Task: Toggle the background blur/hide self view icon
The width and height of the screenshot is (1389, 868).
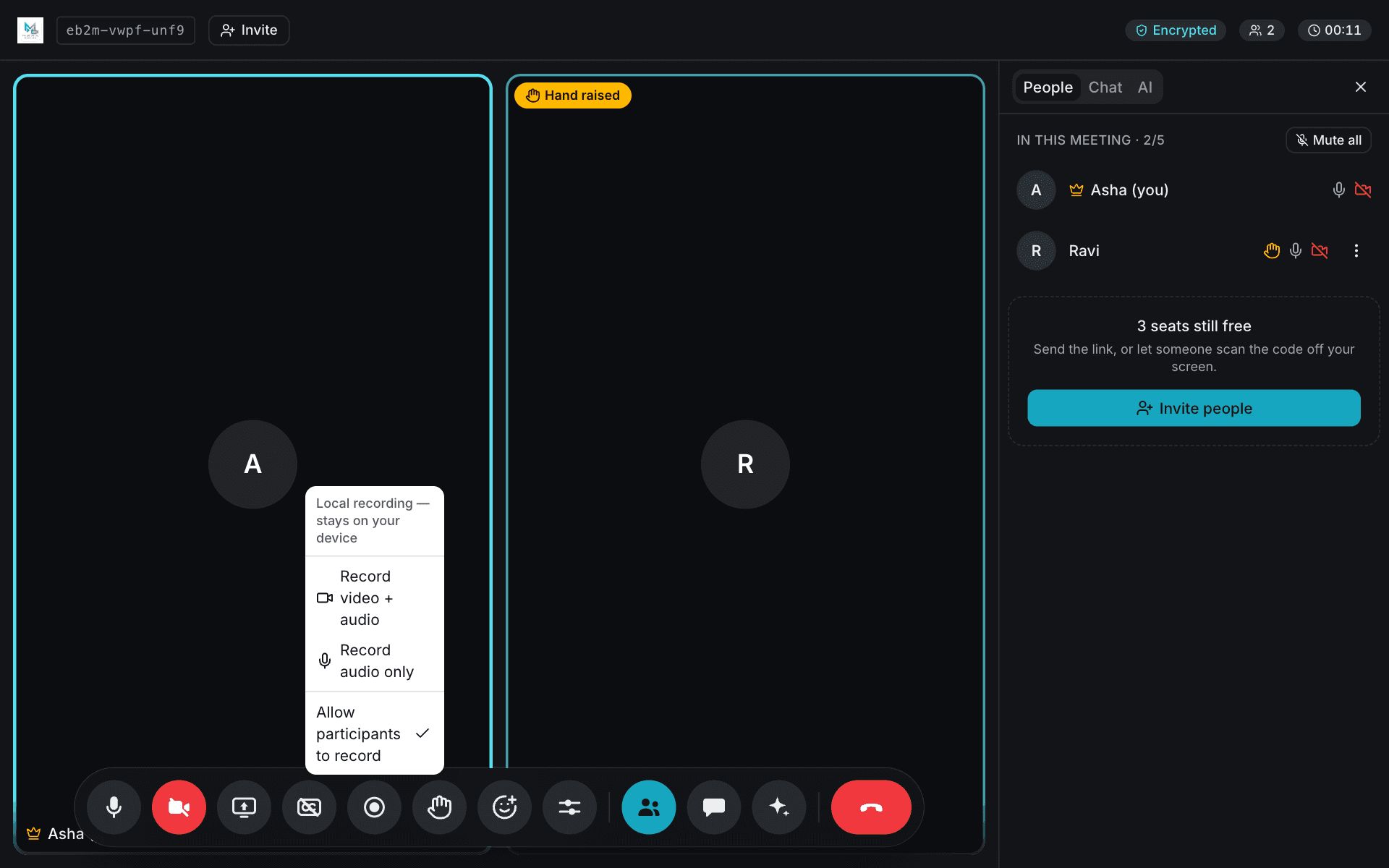Action: [x=309, y=807]
